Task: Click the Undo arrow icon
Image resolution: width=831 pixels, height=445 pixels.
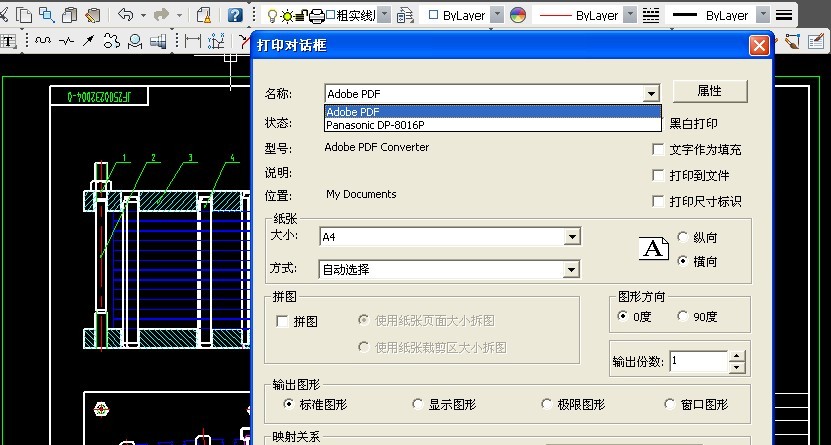Action: [x=126, y=15]
